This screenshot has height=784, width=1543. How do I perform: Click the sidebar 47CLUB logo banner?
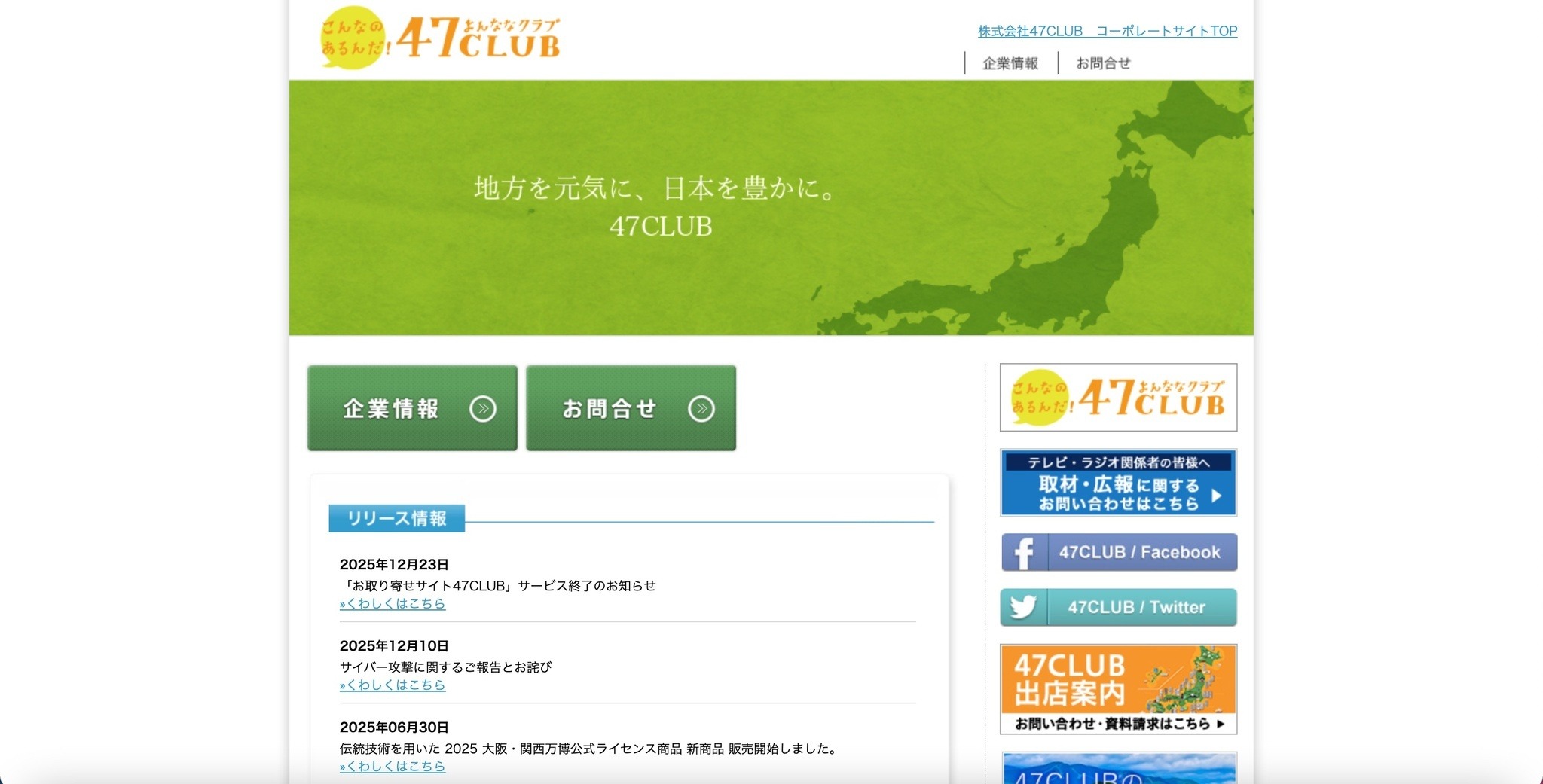(x=1118, y=397)
